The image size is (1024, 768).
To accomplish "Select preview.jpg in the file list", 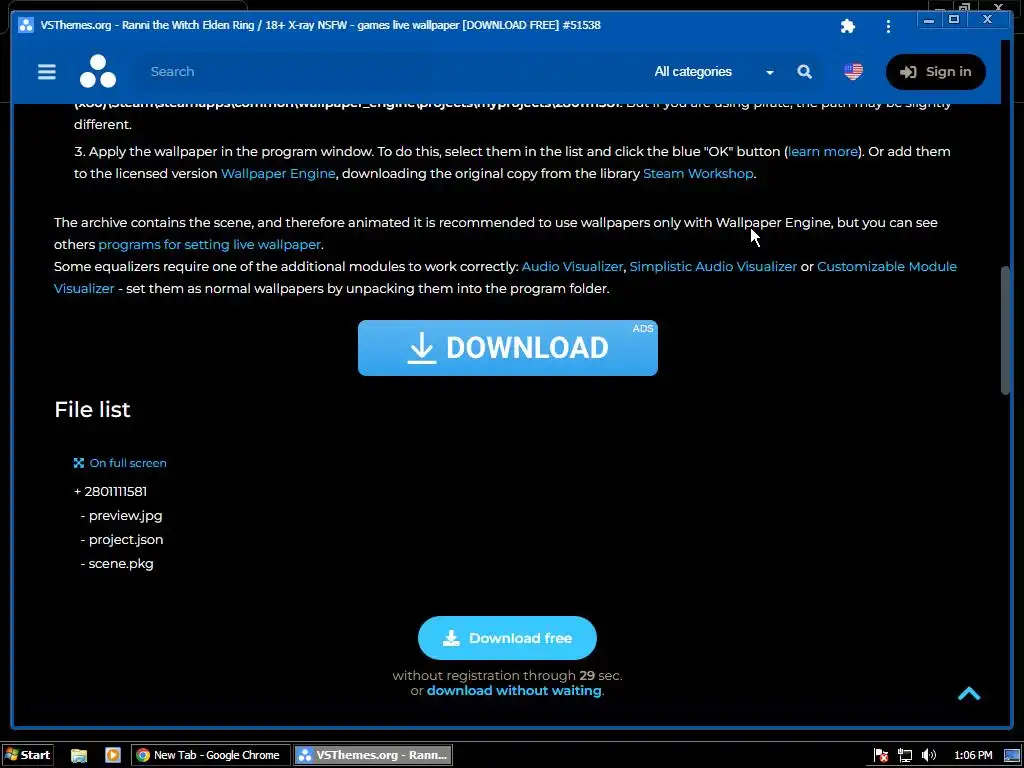I will [125, 515].
